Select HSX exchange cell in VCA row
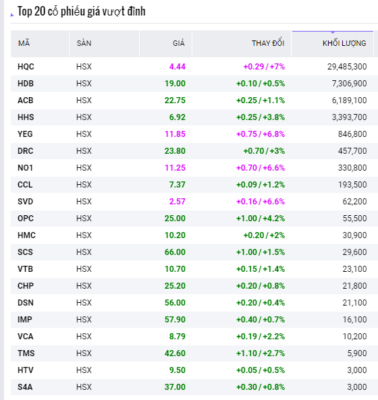Screen dimensions: 378x400 [84, 336]
